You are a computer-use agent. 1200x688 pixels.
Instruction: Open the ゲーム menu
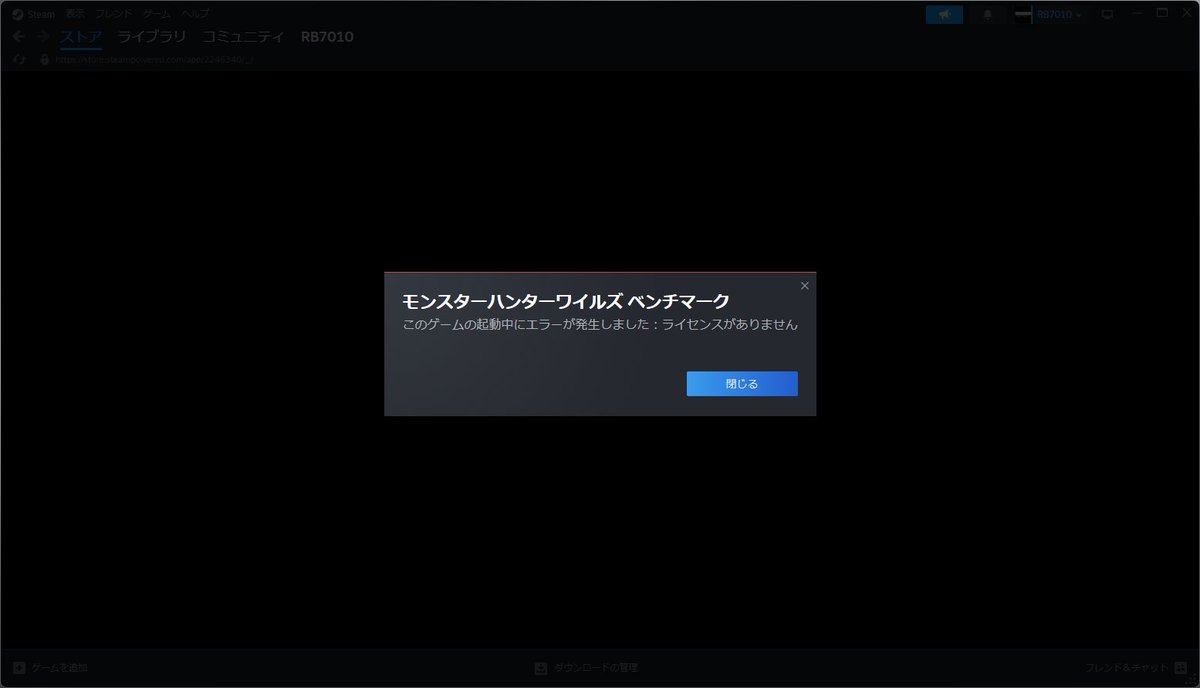156,14
